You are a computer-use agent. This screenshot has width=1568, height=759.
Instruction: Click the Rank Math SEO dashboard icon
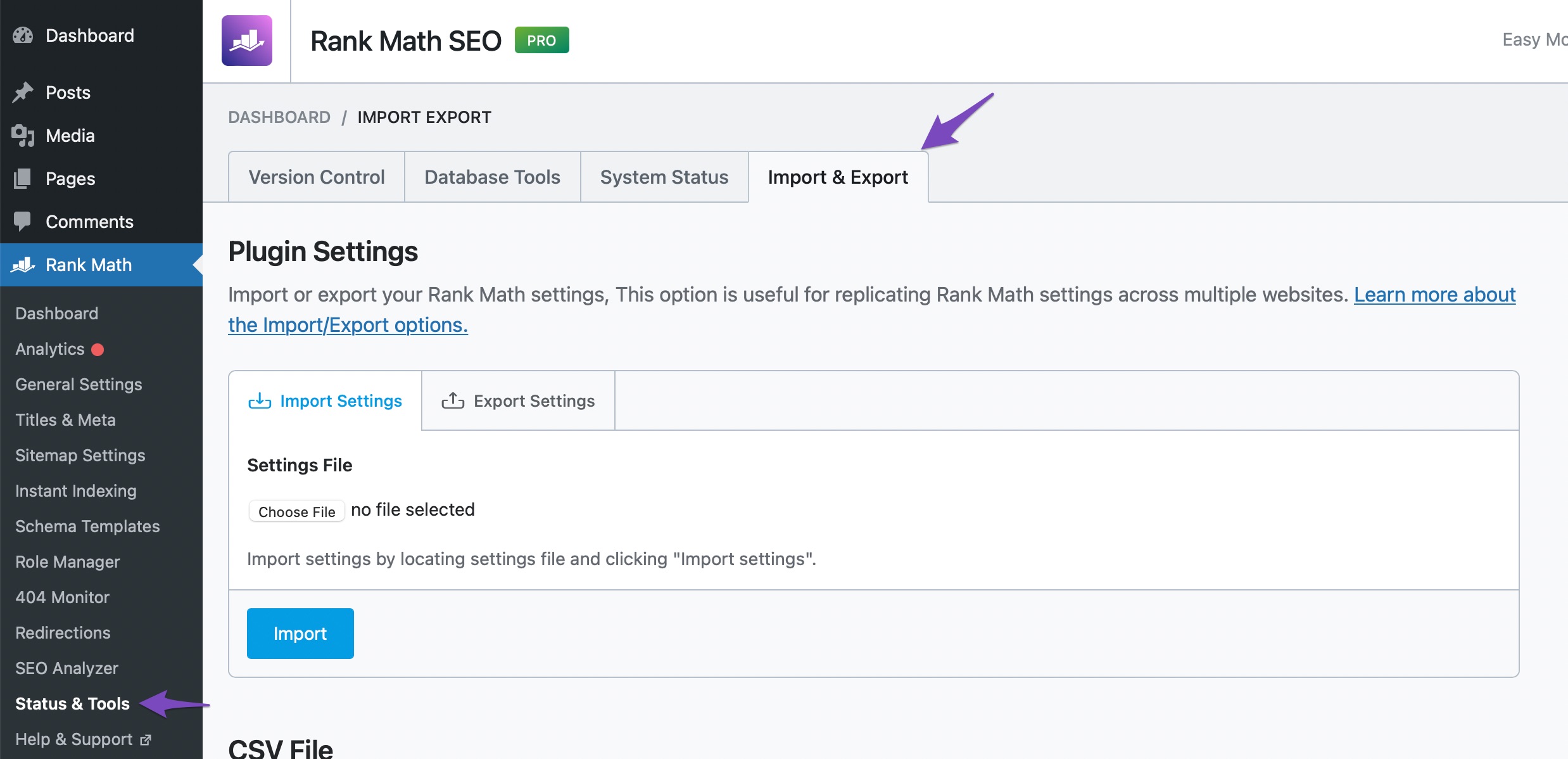[x=249, y=41]
